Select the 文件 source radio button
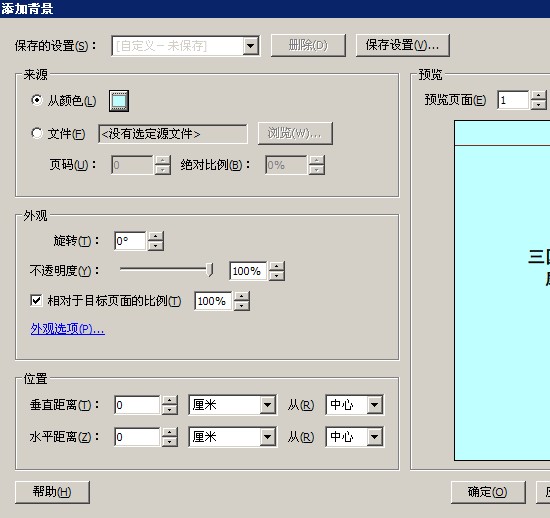 (x=37, y=133)
